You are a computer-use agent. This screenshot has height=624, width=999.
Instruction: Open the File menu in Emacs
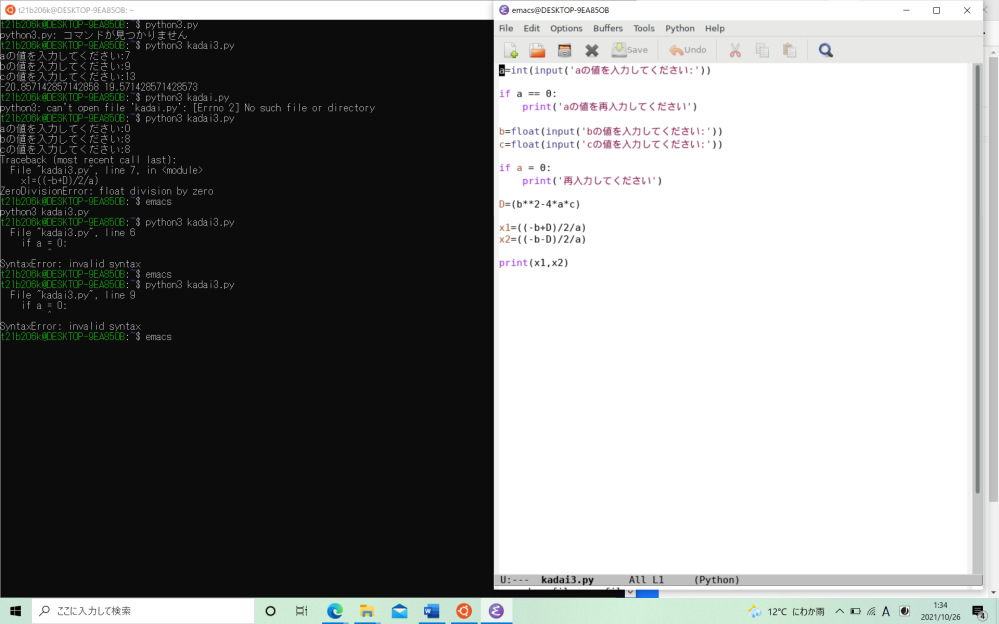coord(506,28)
